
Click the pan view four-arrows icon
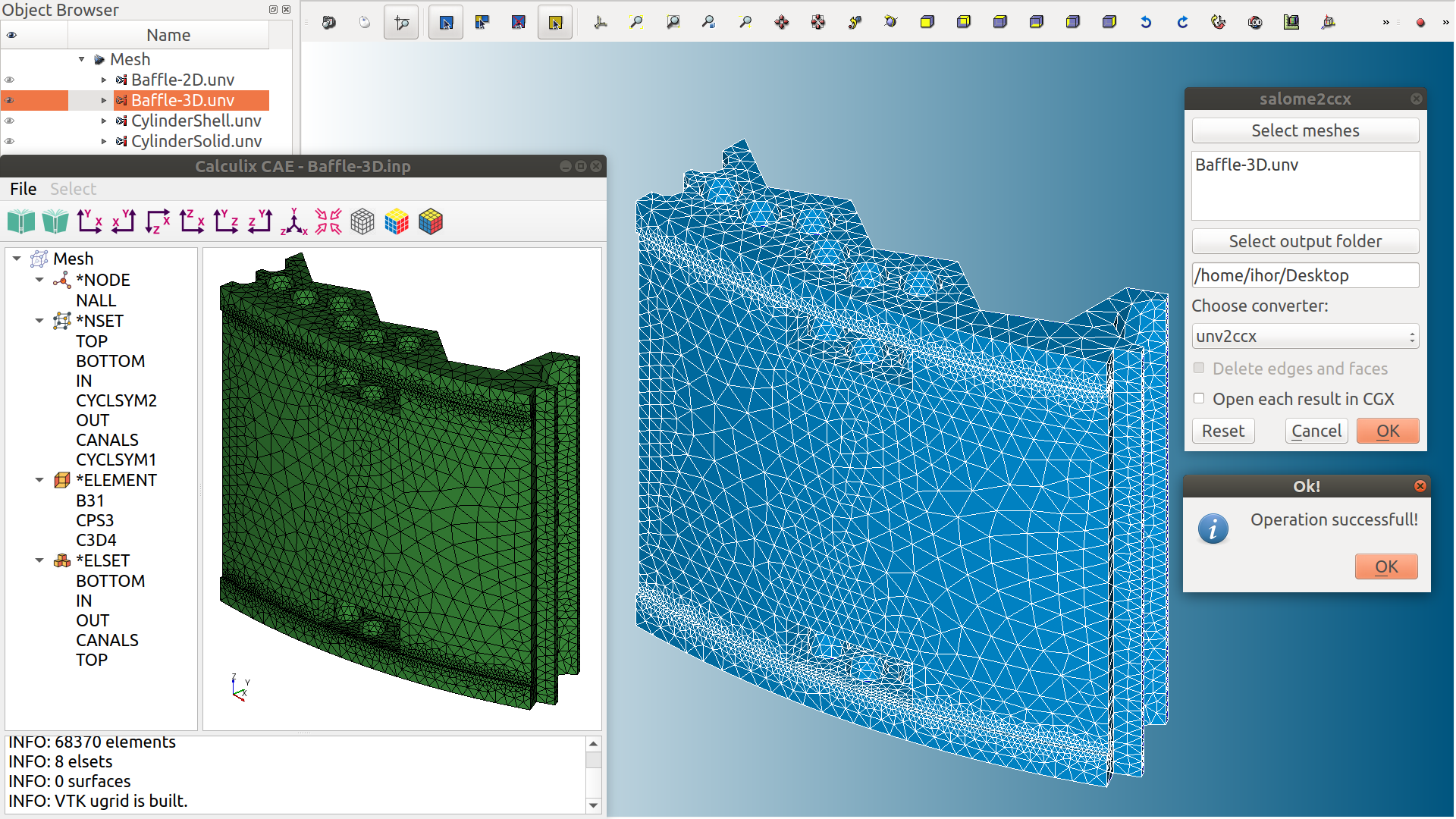pos(782,22)
